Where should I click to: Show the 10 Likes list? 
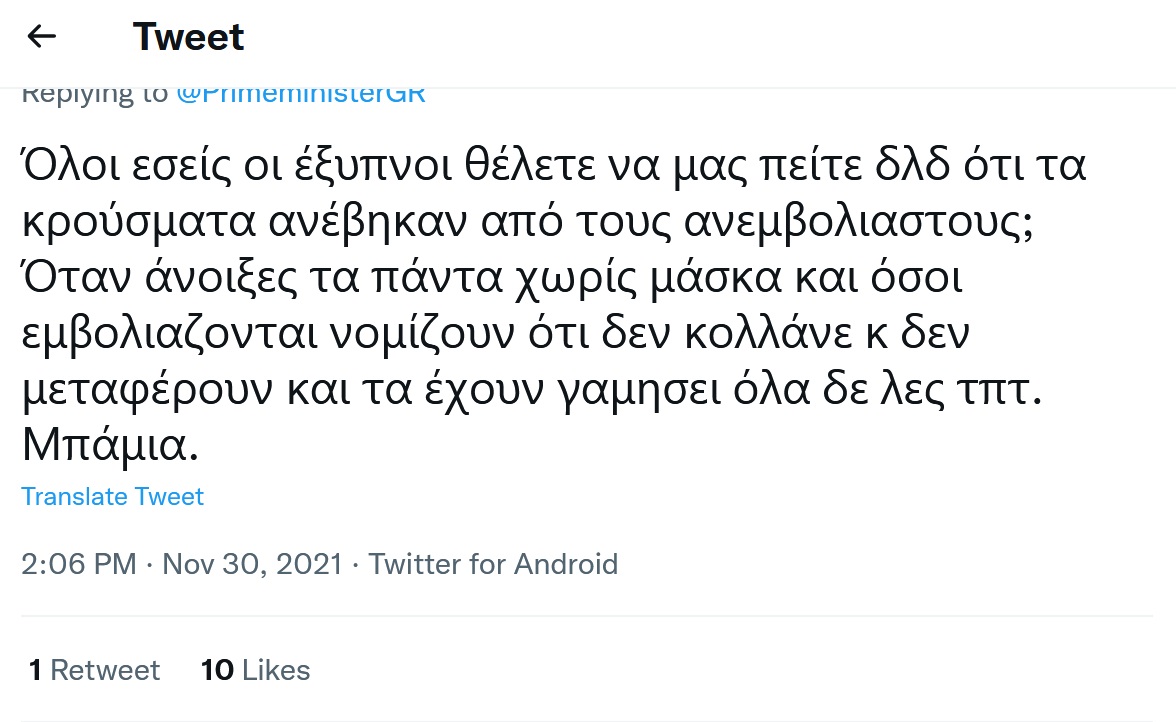(x=256, y=670)
